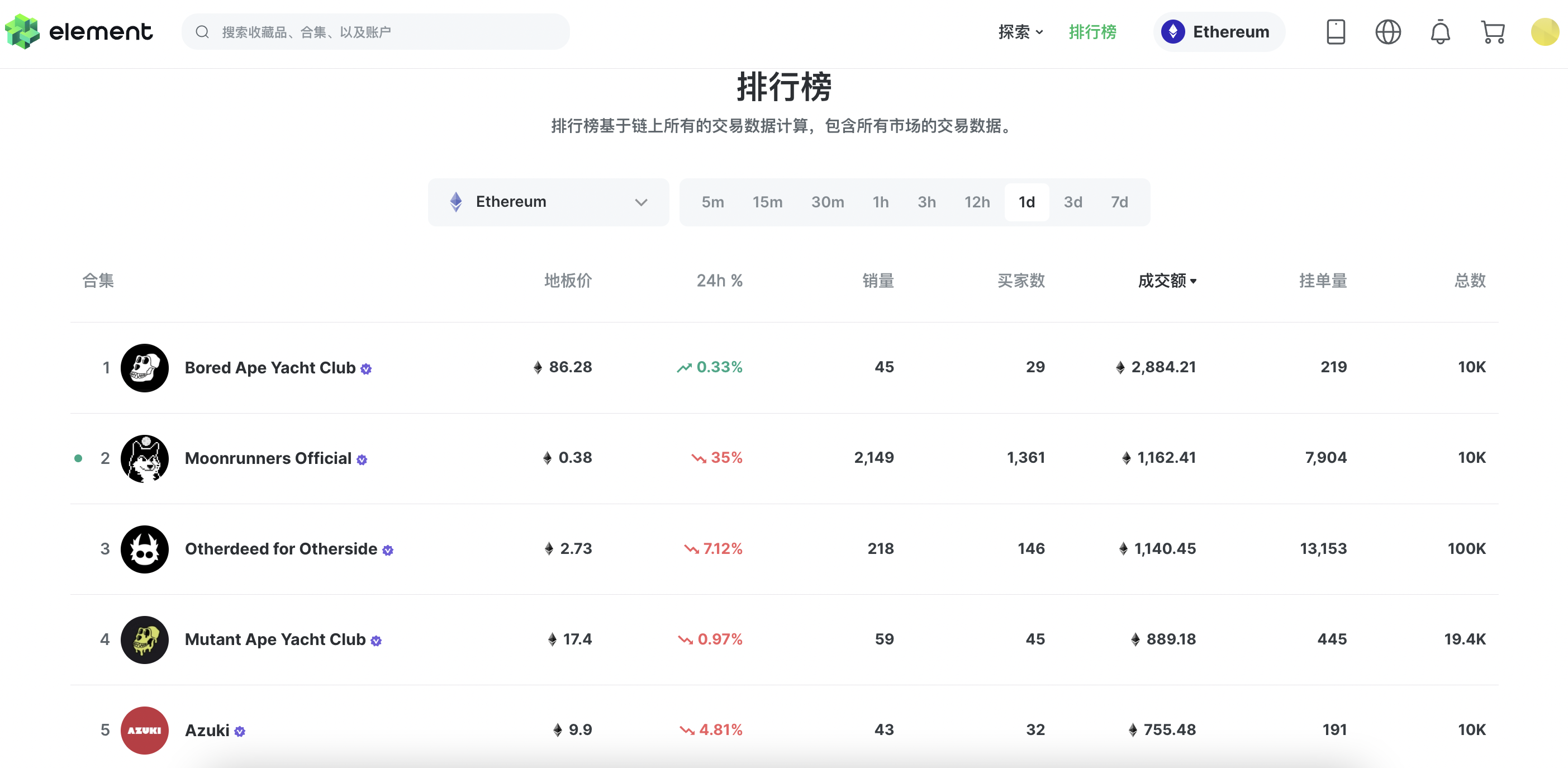This screenshot has width=1568, height=768.
Task: Click the Azuki verified badge
Action: click(x=240, y=732)
